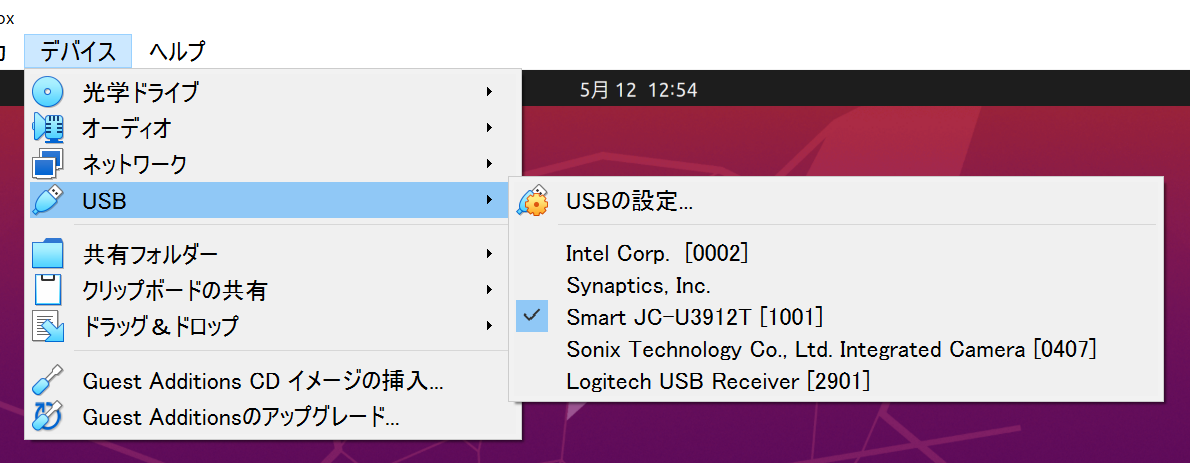
Task: Click the clipboard sharing icon
Action: point(47,290)
